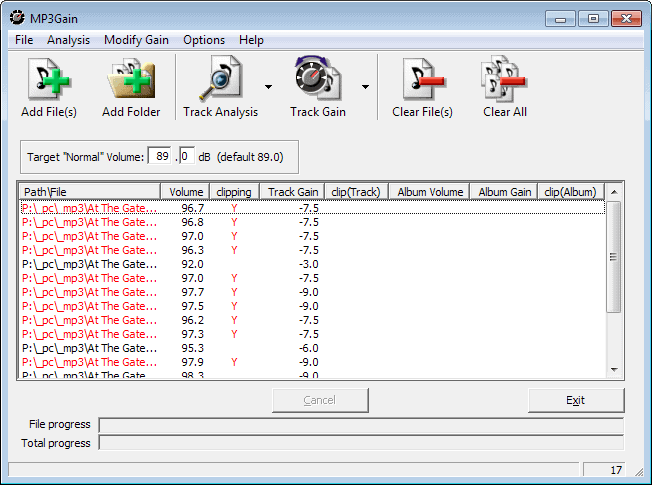This screenshot has height=485, width=652.
Task: Expand the Track Gain dropdown arrow
Action: click(366, 87)
